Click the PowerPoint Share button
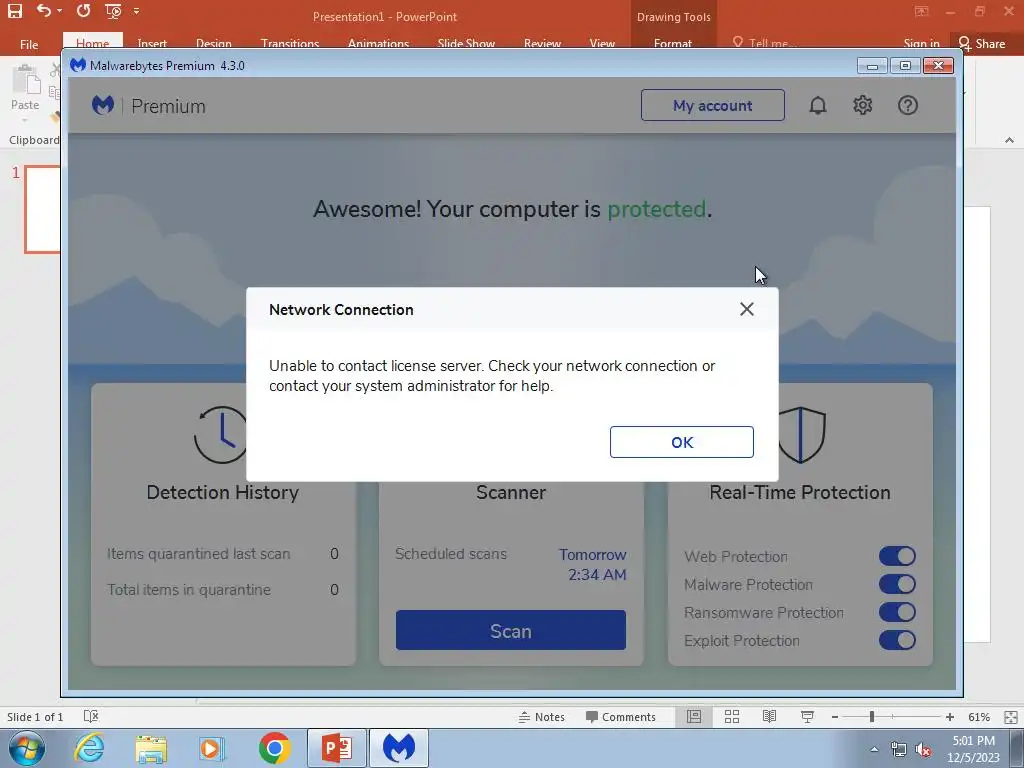 coord(982,44)
